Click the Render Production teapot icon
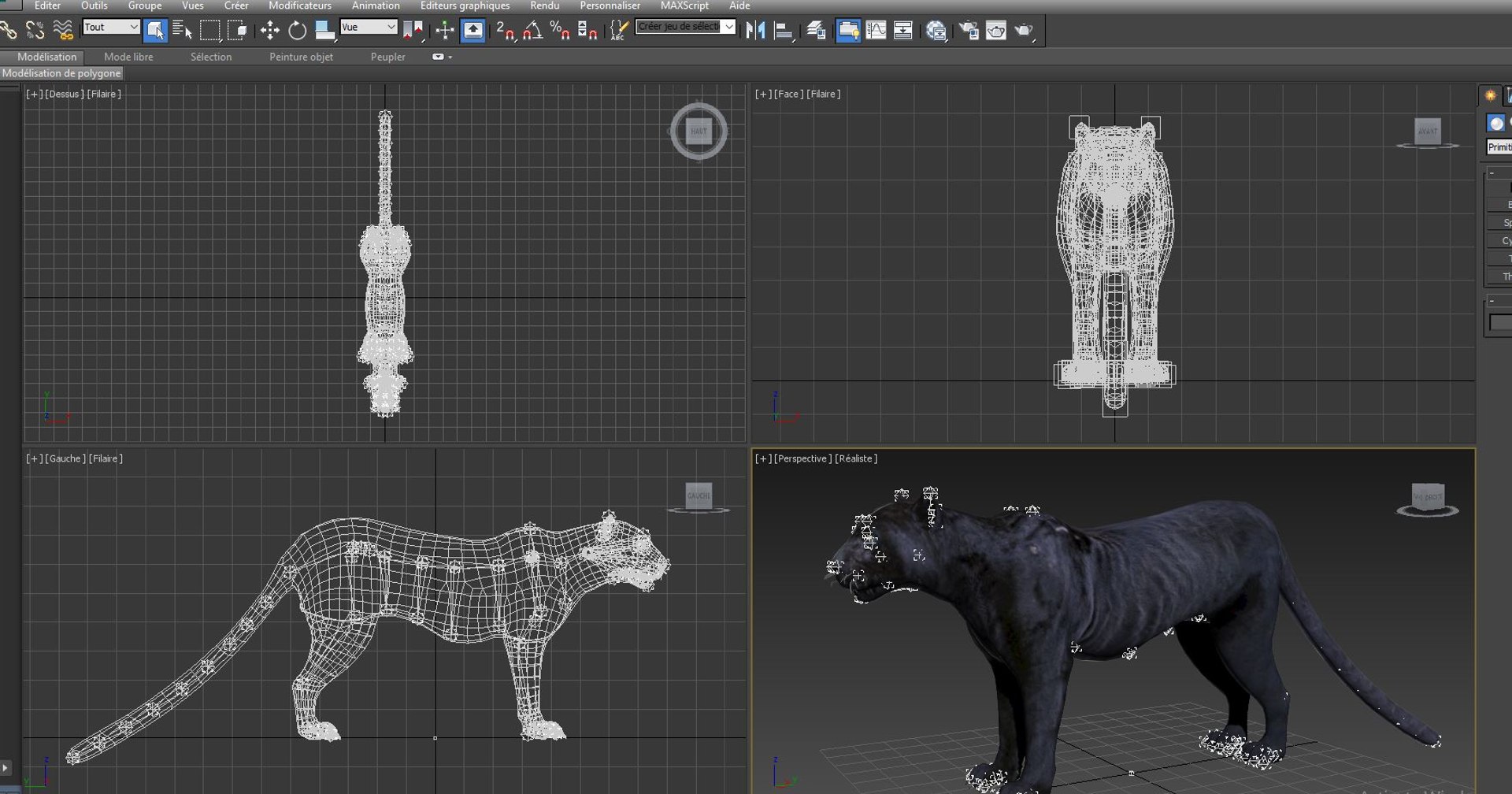 [1024, 31]
